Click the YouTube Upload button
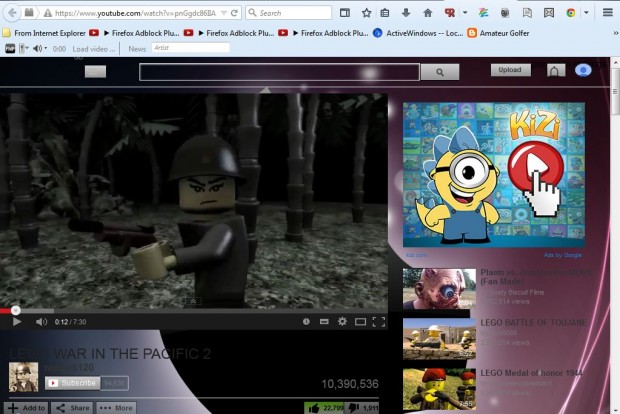620x414 pixels. click(510, 70)
